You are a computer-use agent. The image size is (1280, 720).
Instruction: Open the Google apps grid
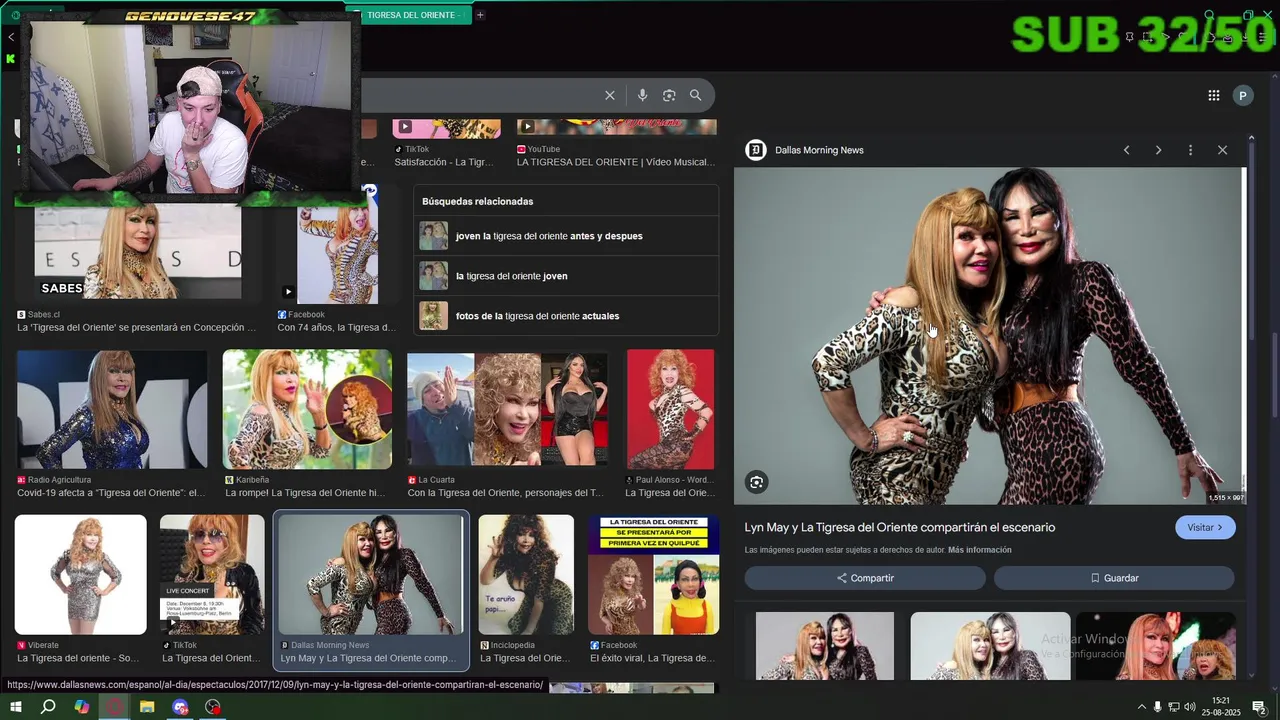1213,95
